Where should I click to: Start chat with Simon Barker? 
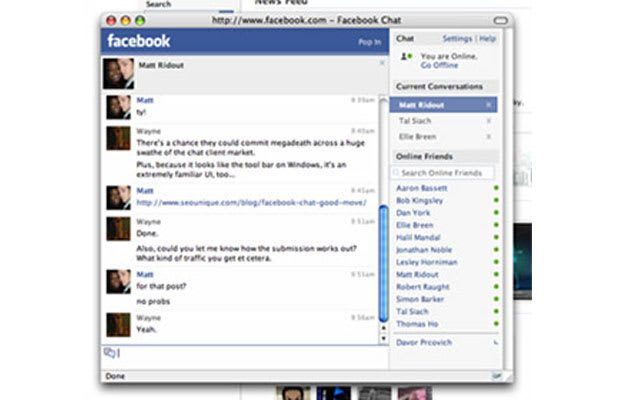420,299
